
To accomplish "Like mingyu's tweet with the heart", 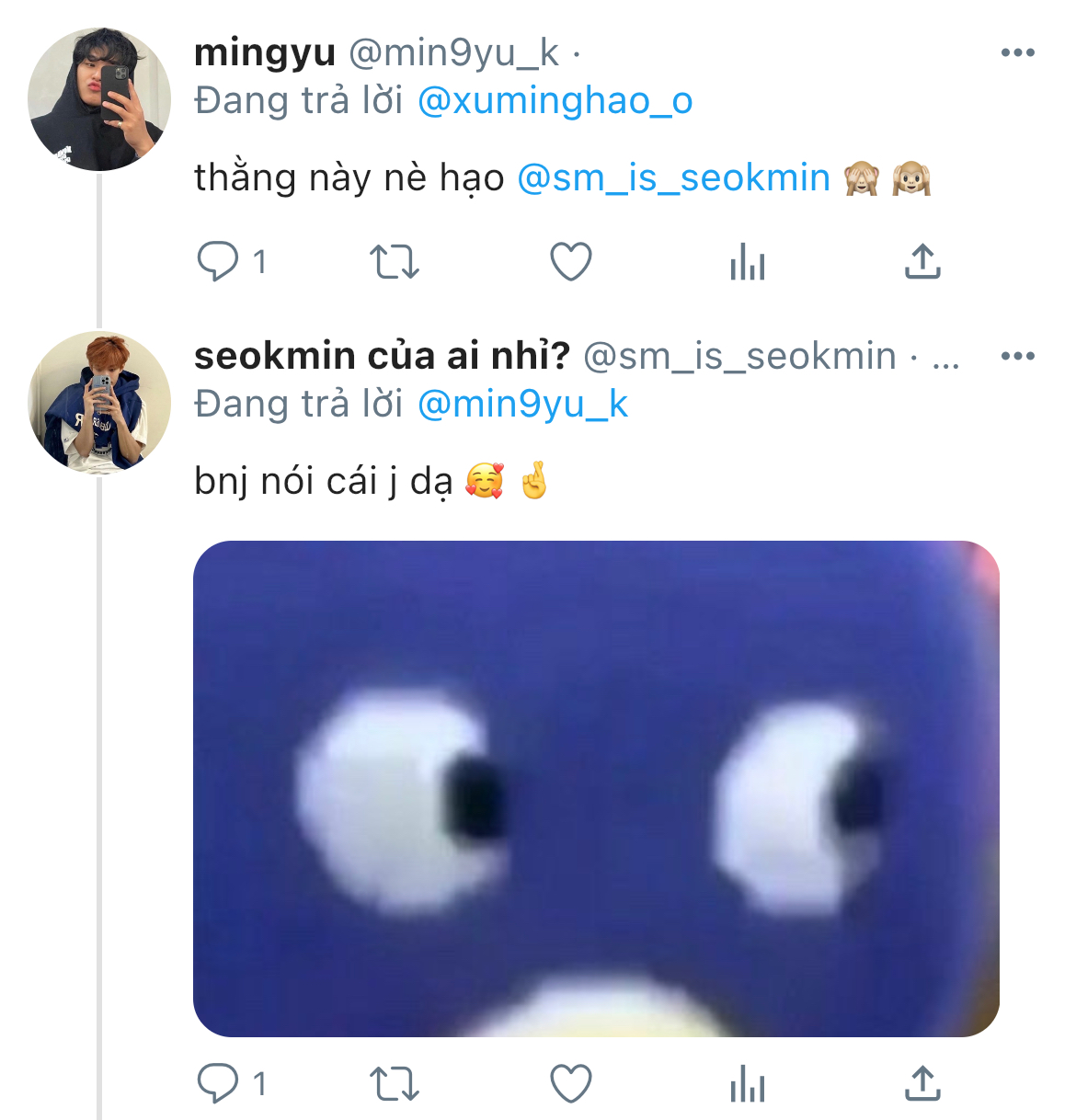I will click(570, 262).
